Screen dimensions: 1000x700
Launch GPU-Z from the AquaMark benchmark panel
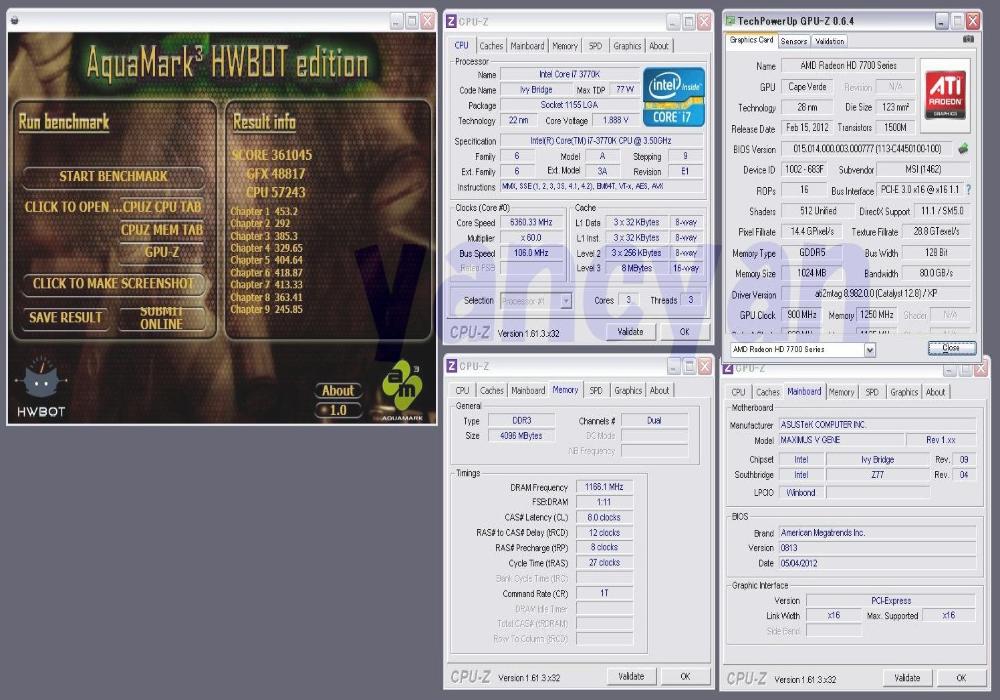click(161, 252)
